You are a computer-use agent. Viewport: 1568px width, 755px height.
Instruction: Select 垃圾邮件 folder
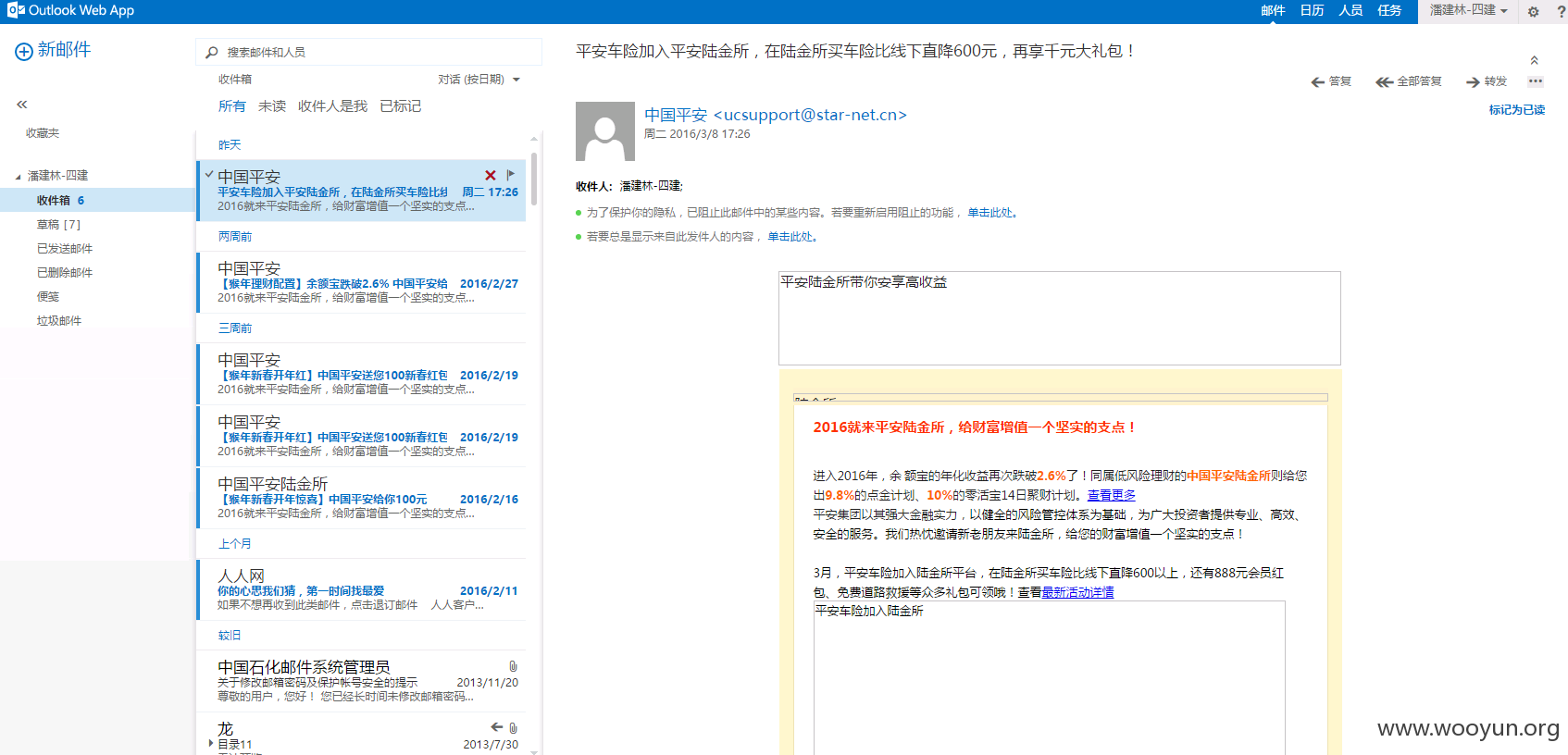point(97,320)
